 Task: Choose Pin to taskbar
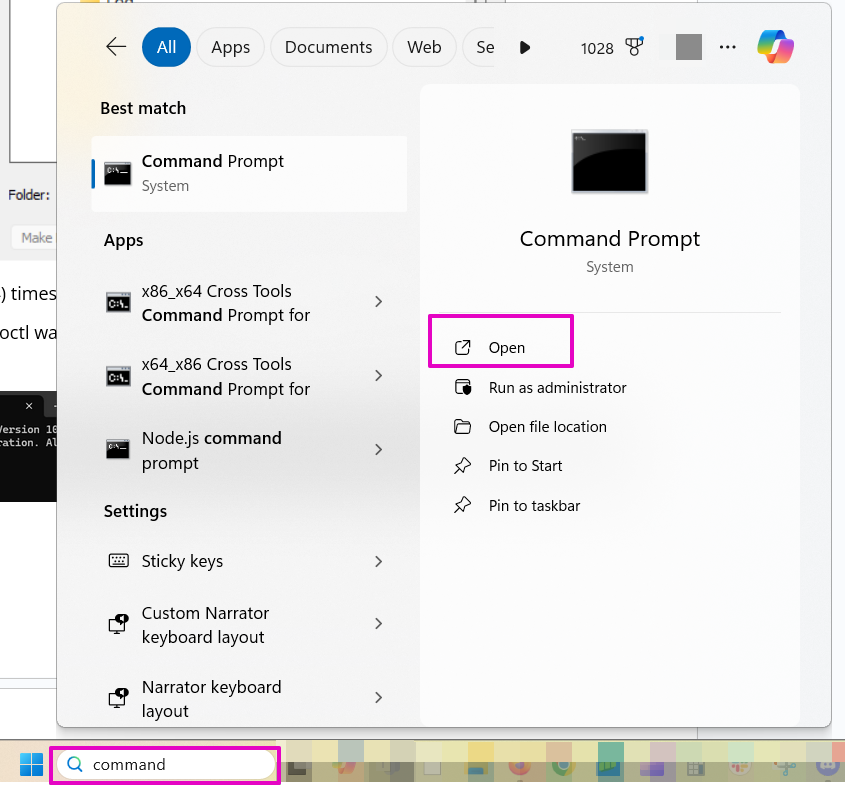(x=534, y=505)
